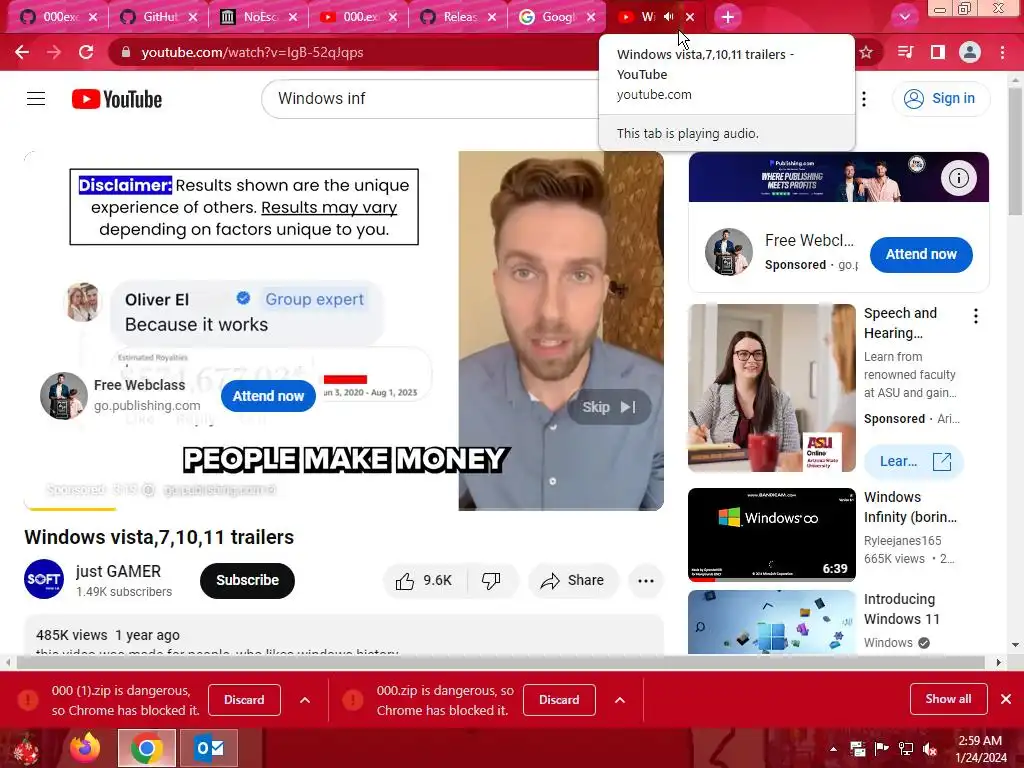The image size is (1024, 768).
Task: Expand options for 000 (1).zip download
Action: click(x=305, y=700)
